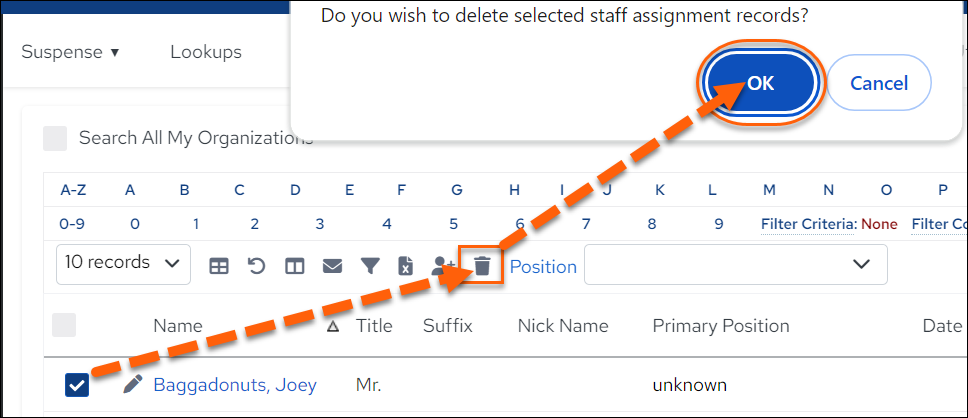This screenshot has width=968, height=418.
Task: Toggle the select-all header checkbox
Action: point(64,325)
